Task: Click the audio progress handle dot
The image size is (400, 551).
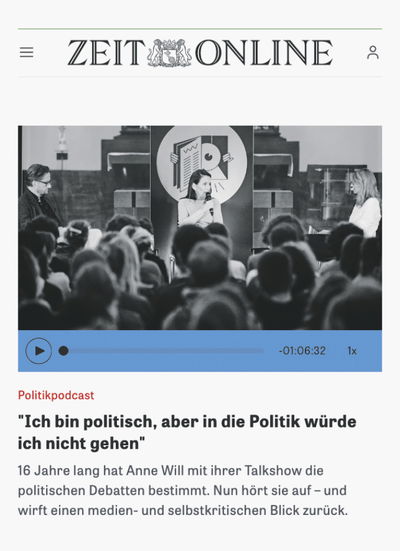Action: pyautogui.click(x=64, y=351)
